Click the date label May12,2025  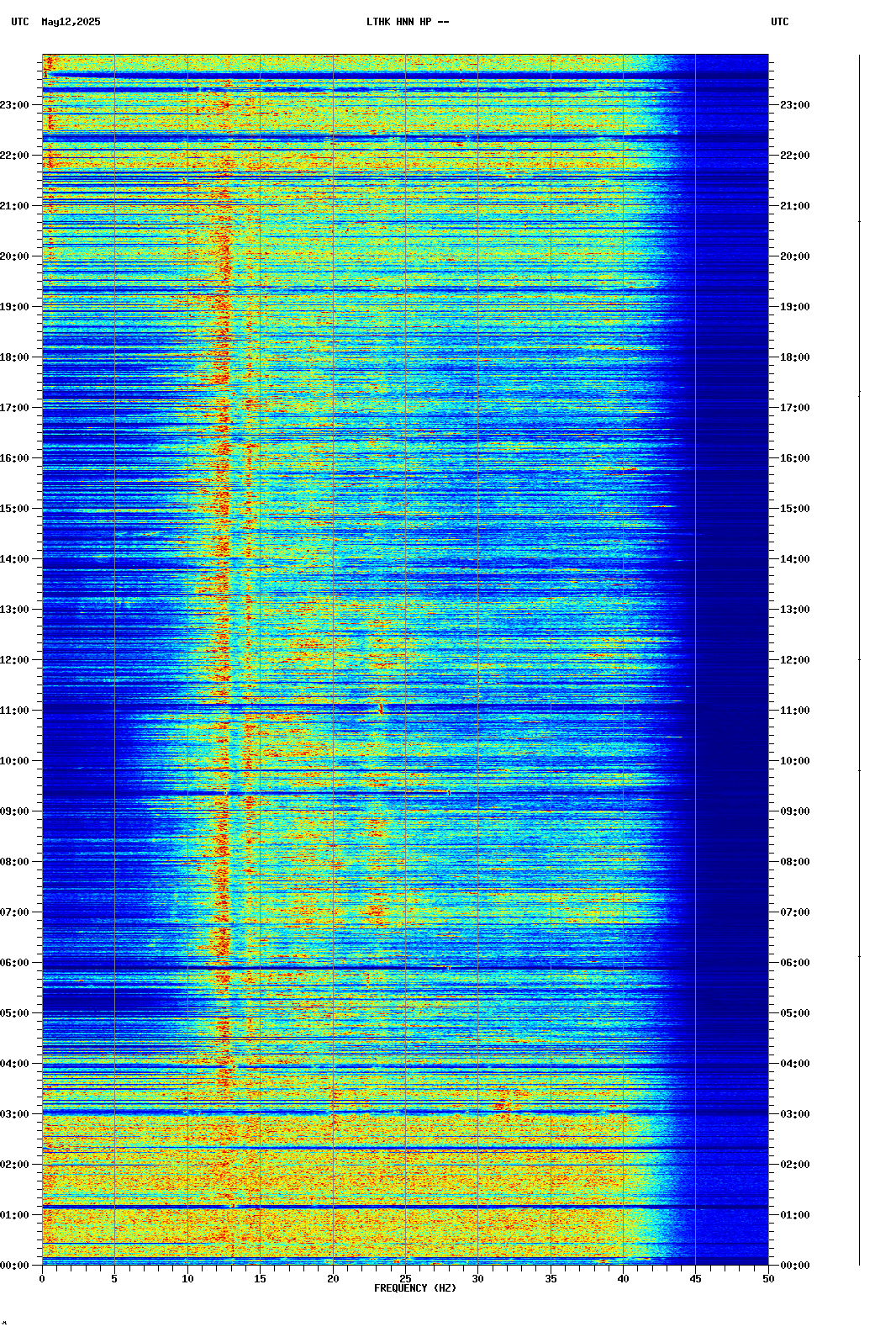tap(71, 22)
